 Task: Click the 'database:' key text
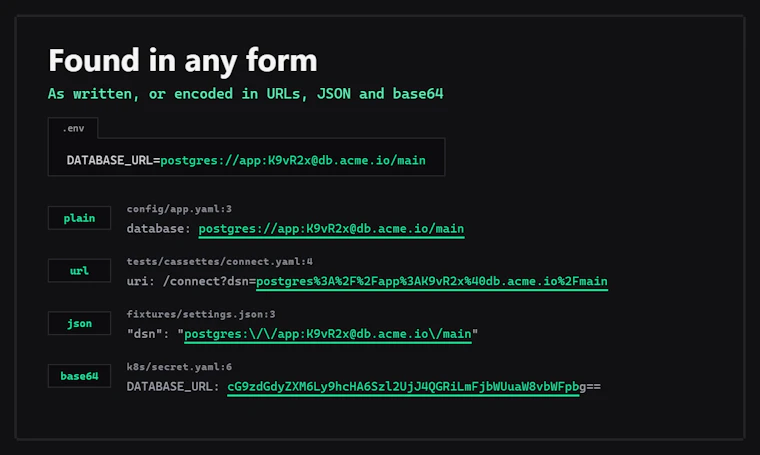coord(159,229)
